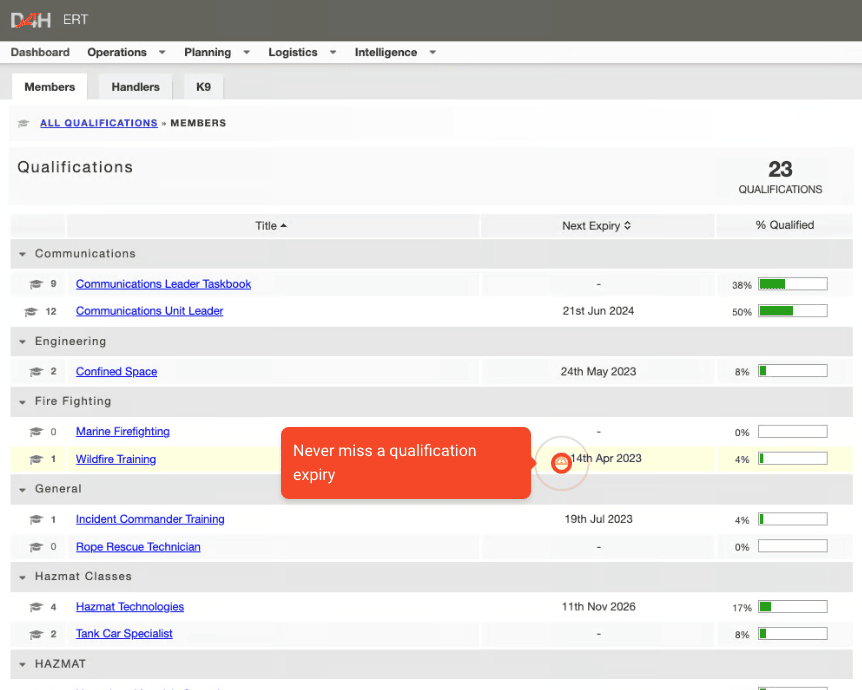Click graduation cap icon in breadcrumb

(x=24, y=124)
